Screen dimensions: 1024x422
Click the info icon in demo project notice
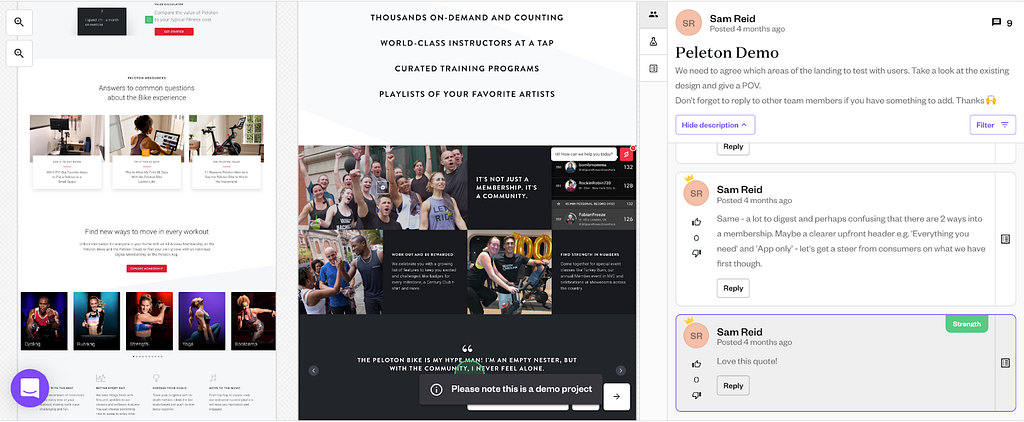pyautogui.click(x=436, y=389)
